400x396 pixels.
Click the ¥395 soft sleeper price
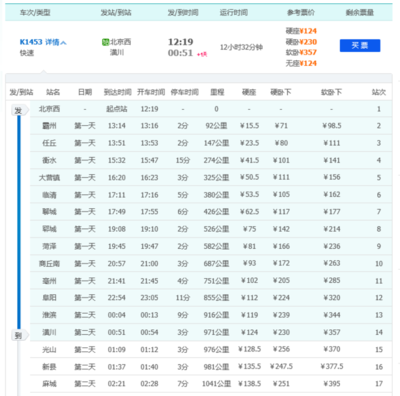coord(332,384)
